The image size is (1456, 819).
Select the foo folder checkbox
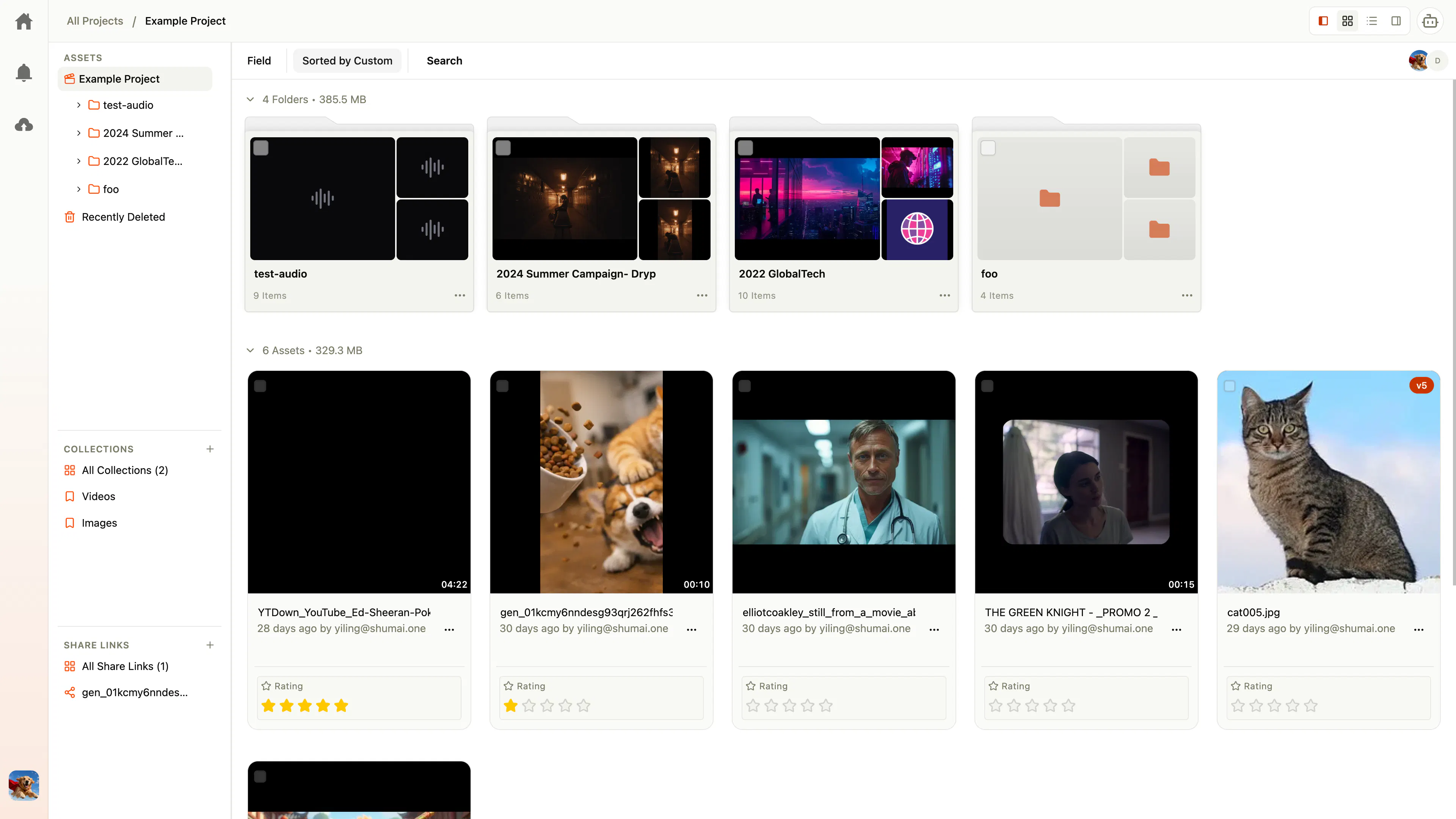pos(988,148)
